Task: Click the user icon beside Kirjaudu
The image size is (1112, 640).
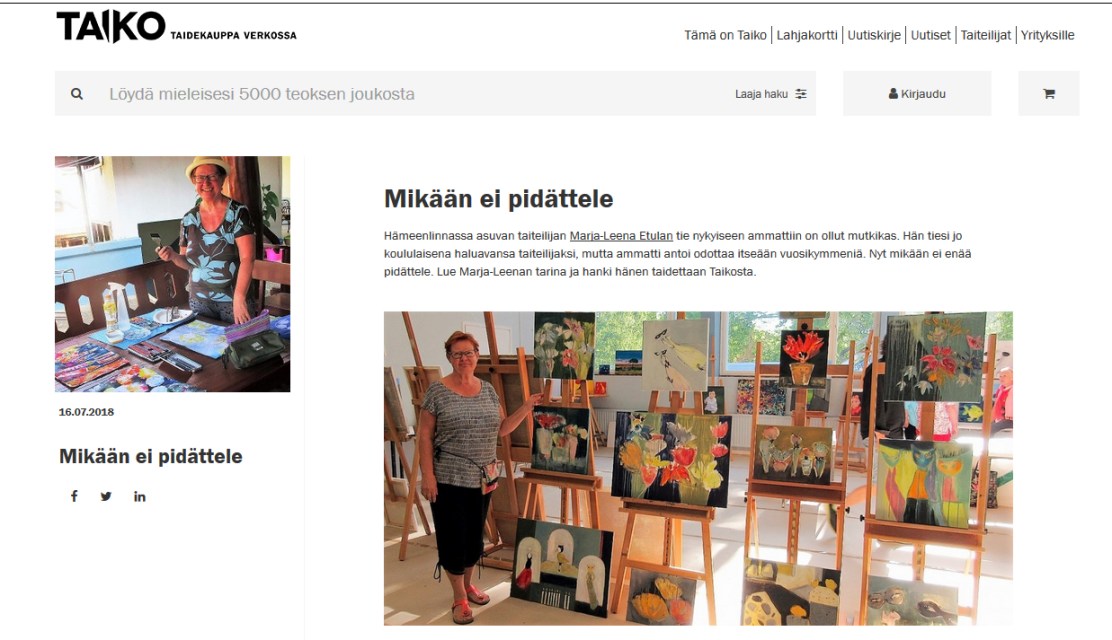Action: pos(893,94)
